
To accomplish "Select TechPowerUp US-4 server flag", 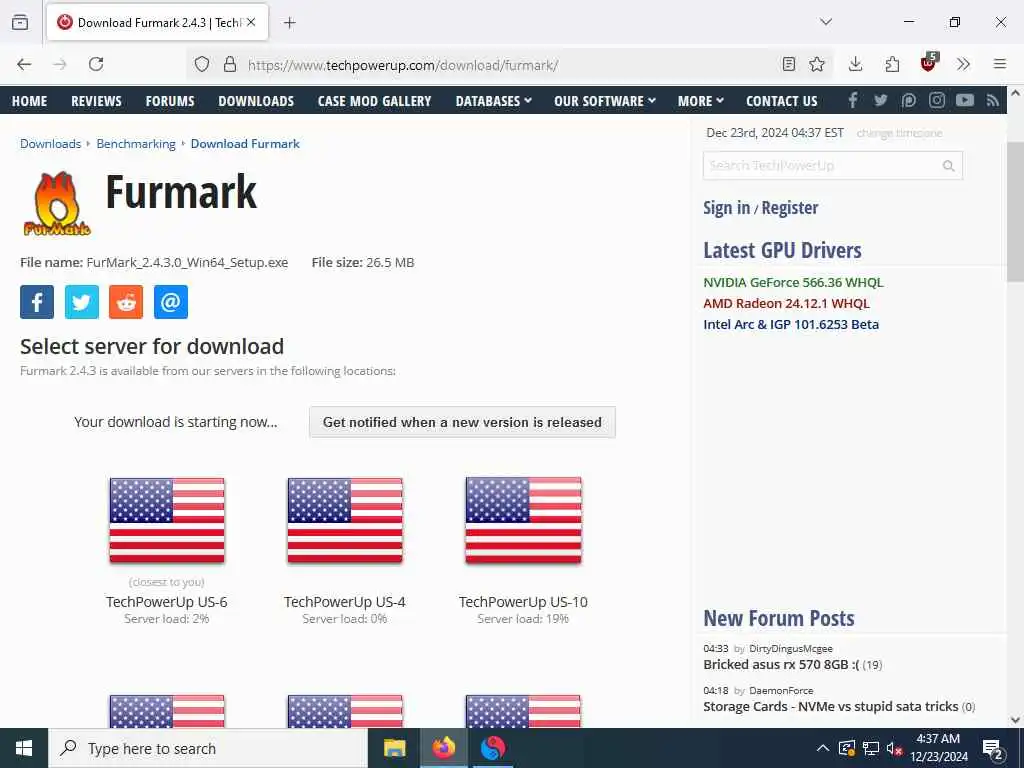I will pyautogui.click(x=345, y=520).
